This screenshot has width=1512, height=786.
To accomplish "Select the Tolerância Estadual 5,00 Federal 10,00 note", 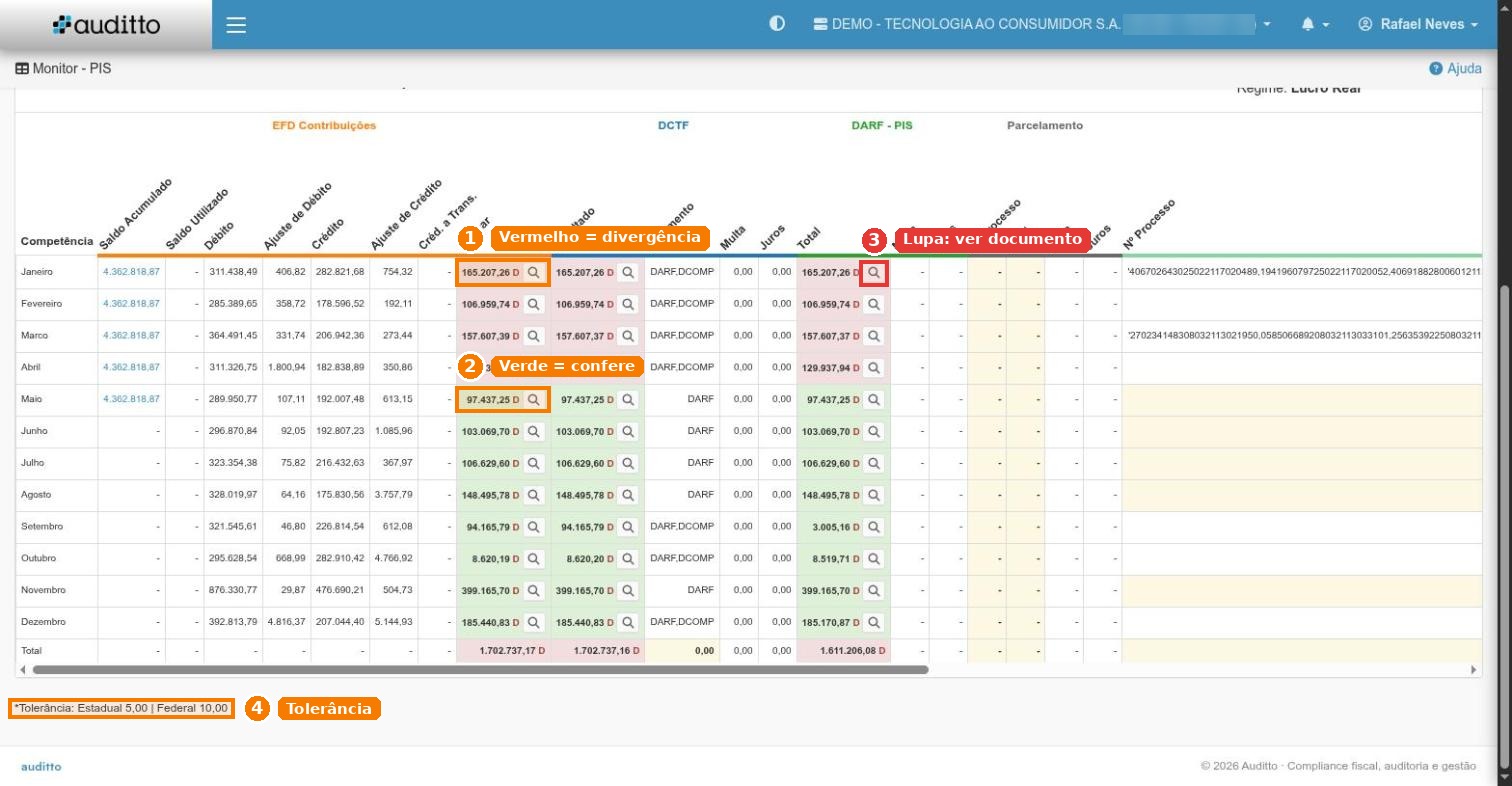I will pyautogui.click(x=122, y=708).
